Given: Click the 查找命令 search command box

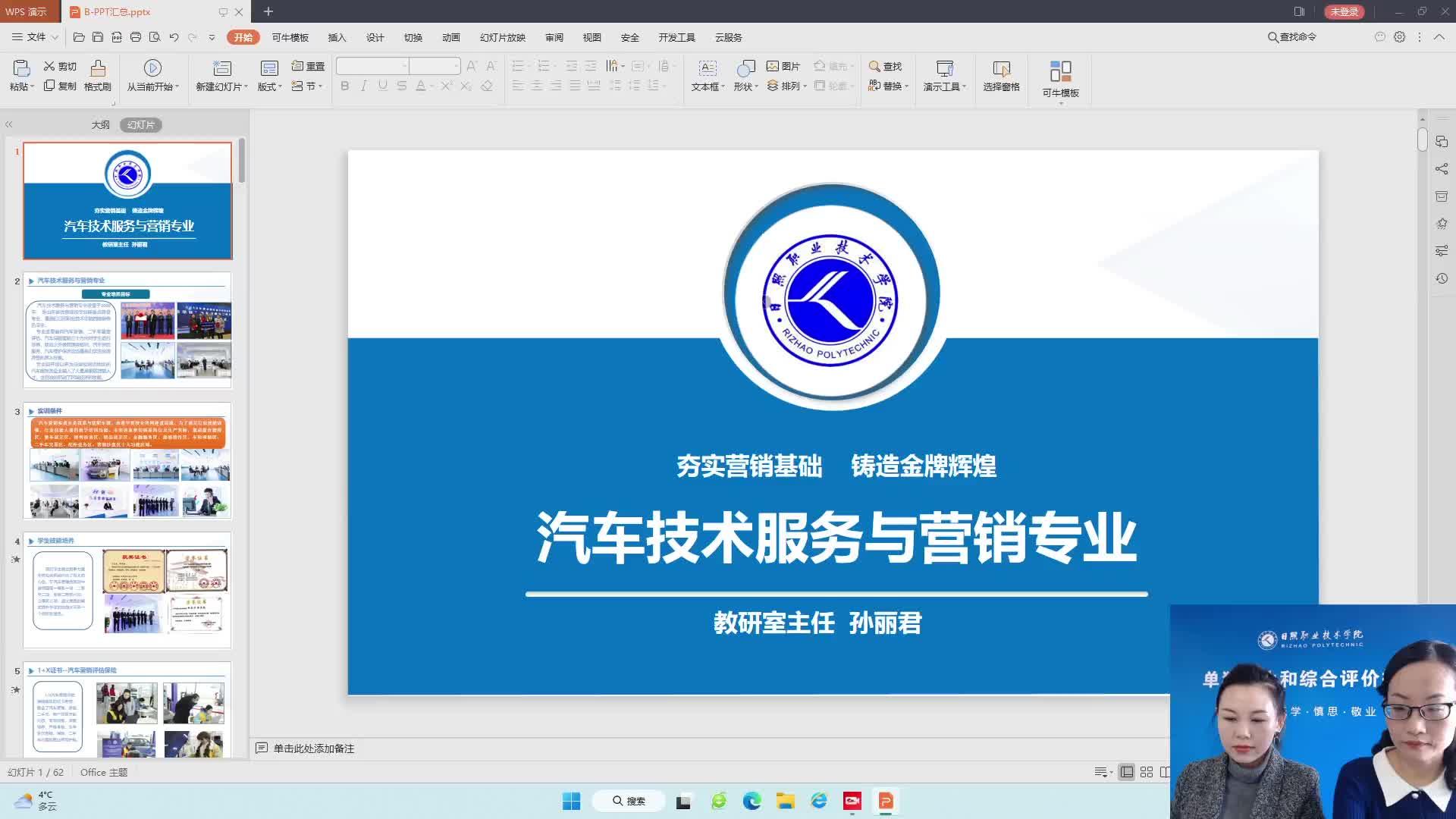Looking at the screenshot, I should 1292,37.
